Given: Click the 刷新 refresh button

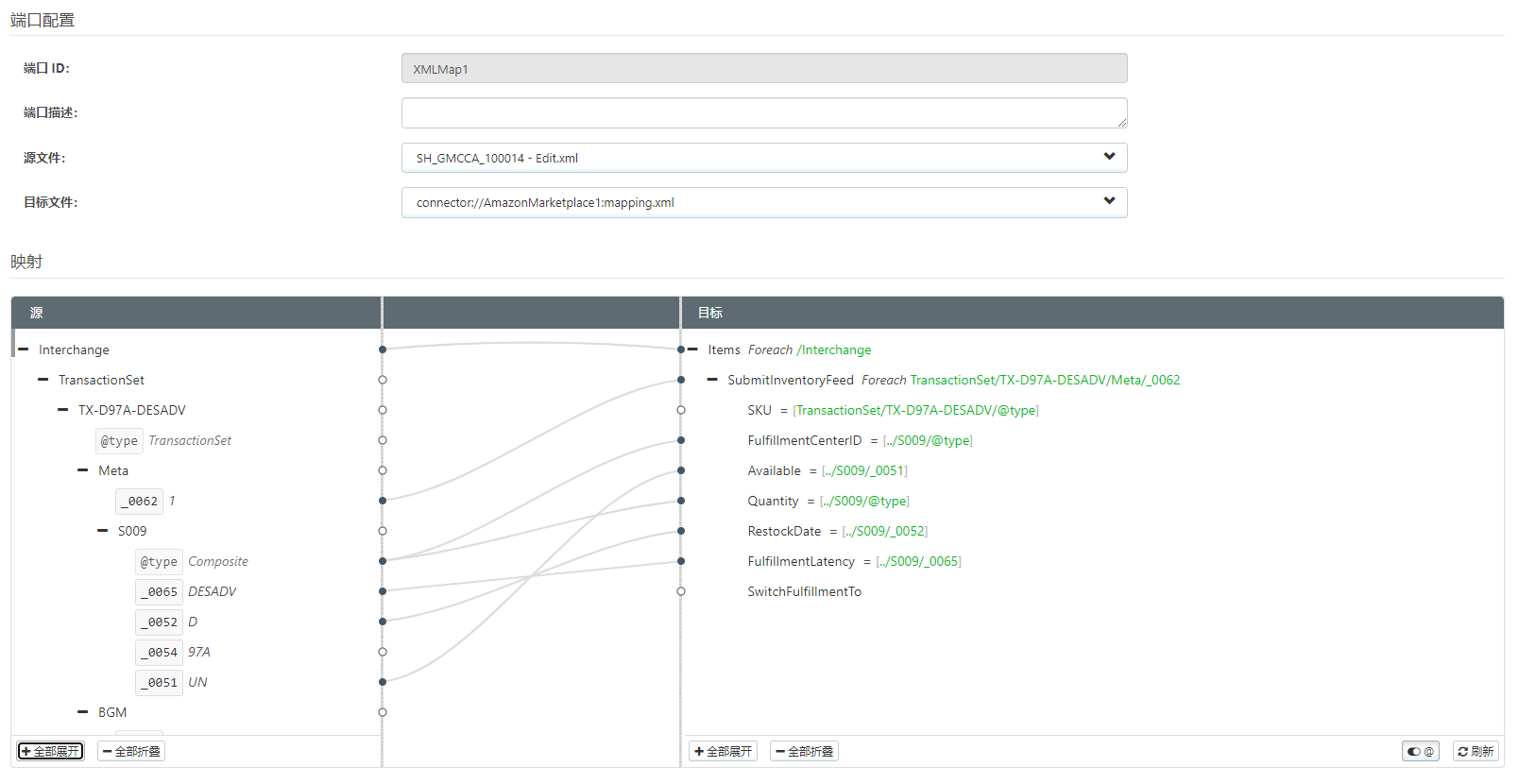Looking at the screenshot, I should coord(1476,752).
